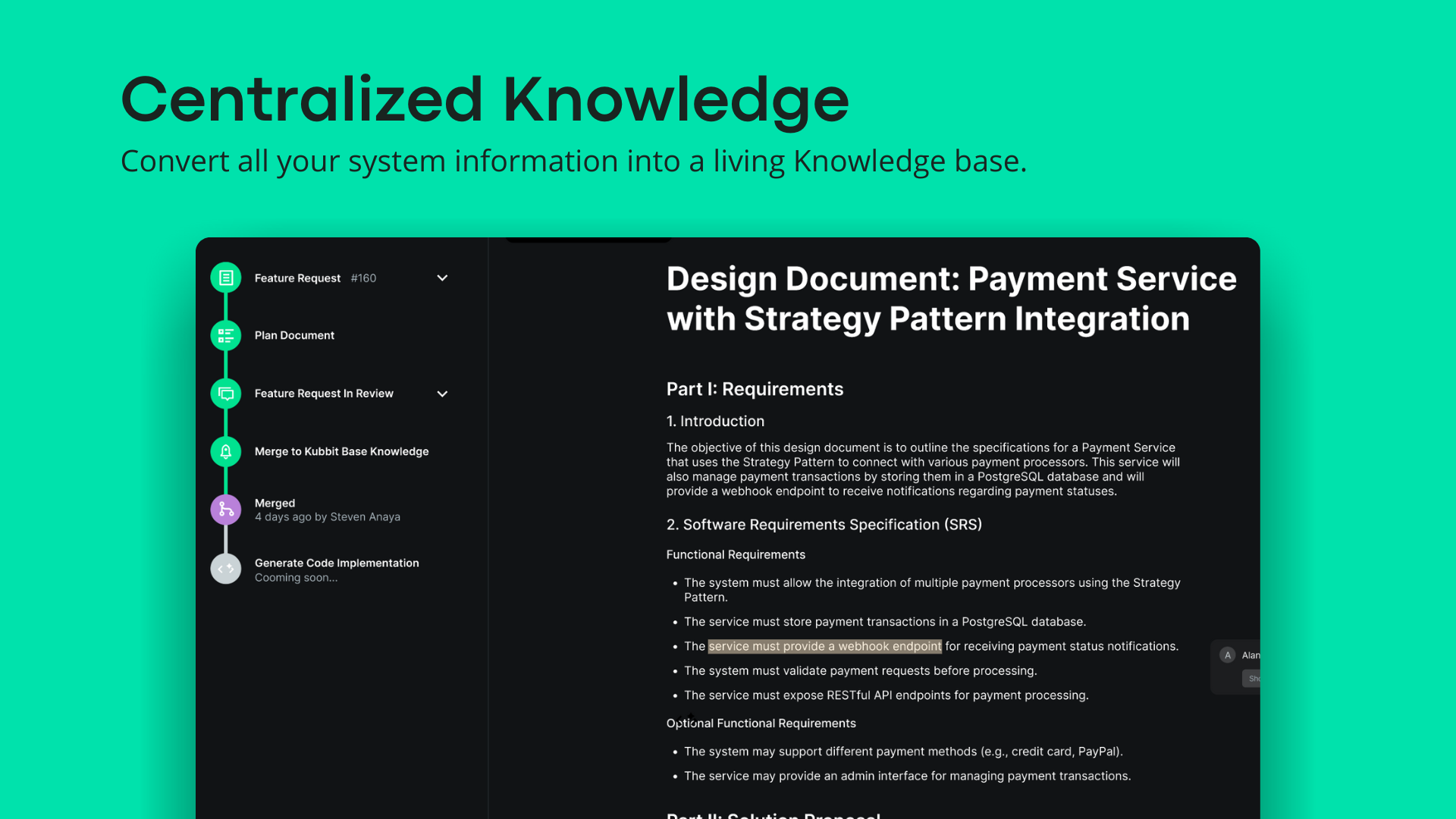This screenshot has width=1456, height=819.
Task: Click the Feature Request In Review chat icon
Action: click(x=226, y=394)
